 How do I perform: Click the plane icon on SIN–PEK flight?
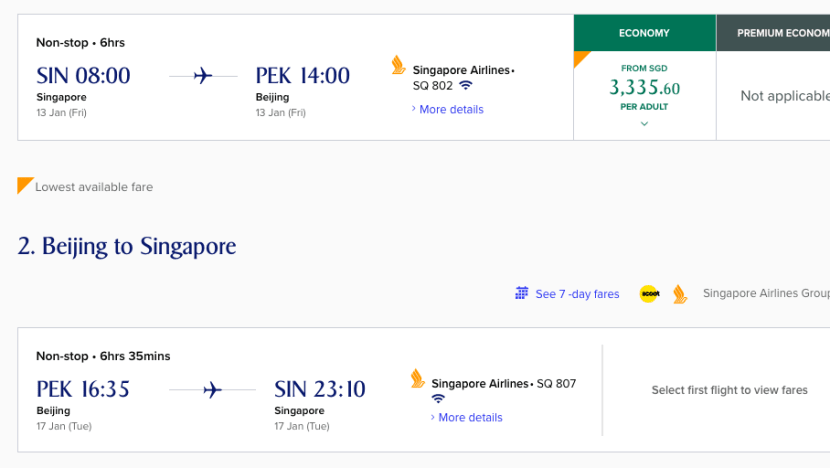pos(204,76)
